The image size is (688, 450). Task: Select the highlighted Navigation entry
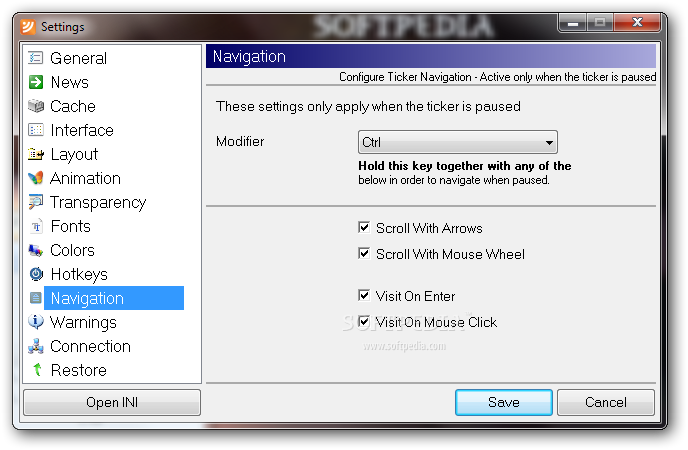click(x=114, y=298)
